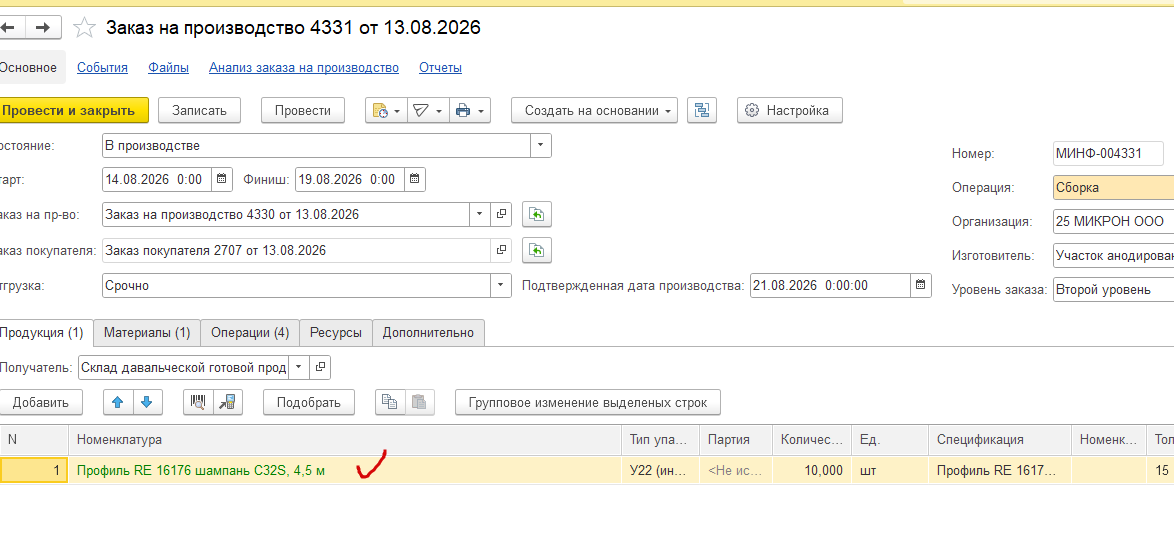Expand the Получатель dropdown arrow

299,368
